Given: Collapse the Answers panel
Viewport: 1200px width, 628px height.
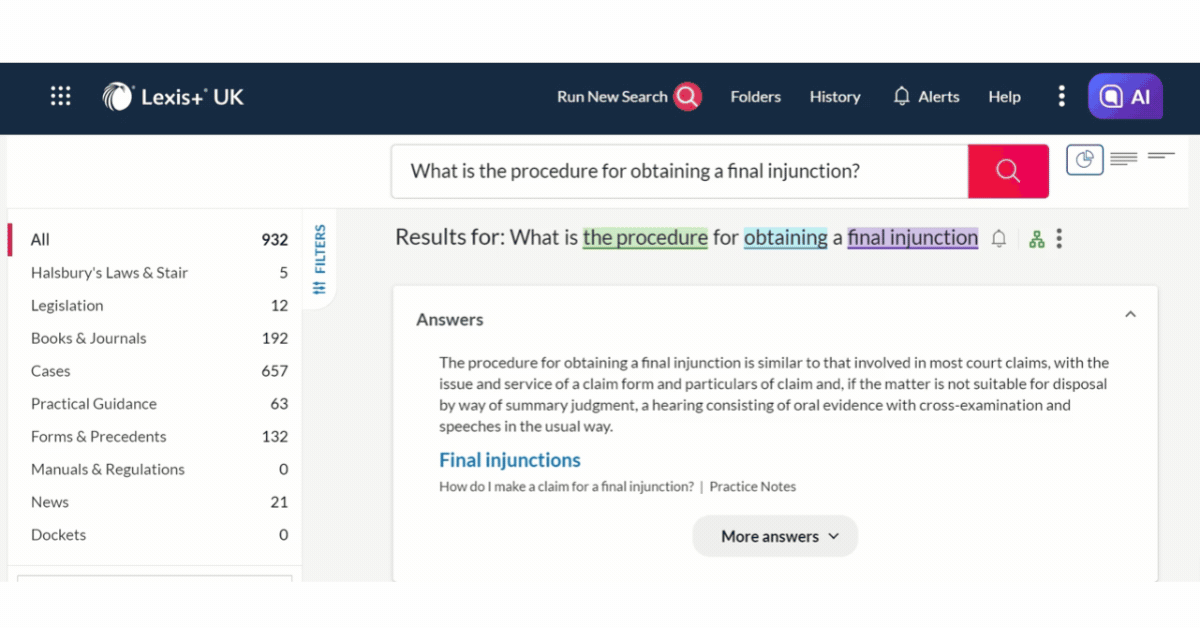Looking at the screenshot, I should (1130, 315).
